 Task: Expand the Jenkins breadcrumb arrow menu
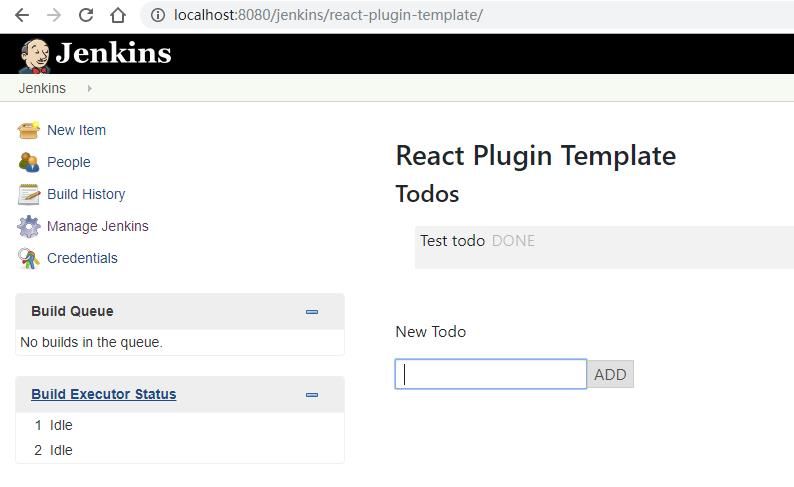click(x=89, y=88)
